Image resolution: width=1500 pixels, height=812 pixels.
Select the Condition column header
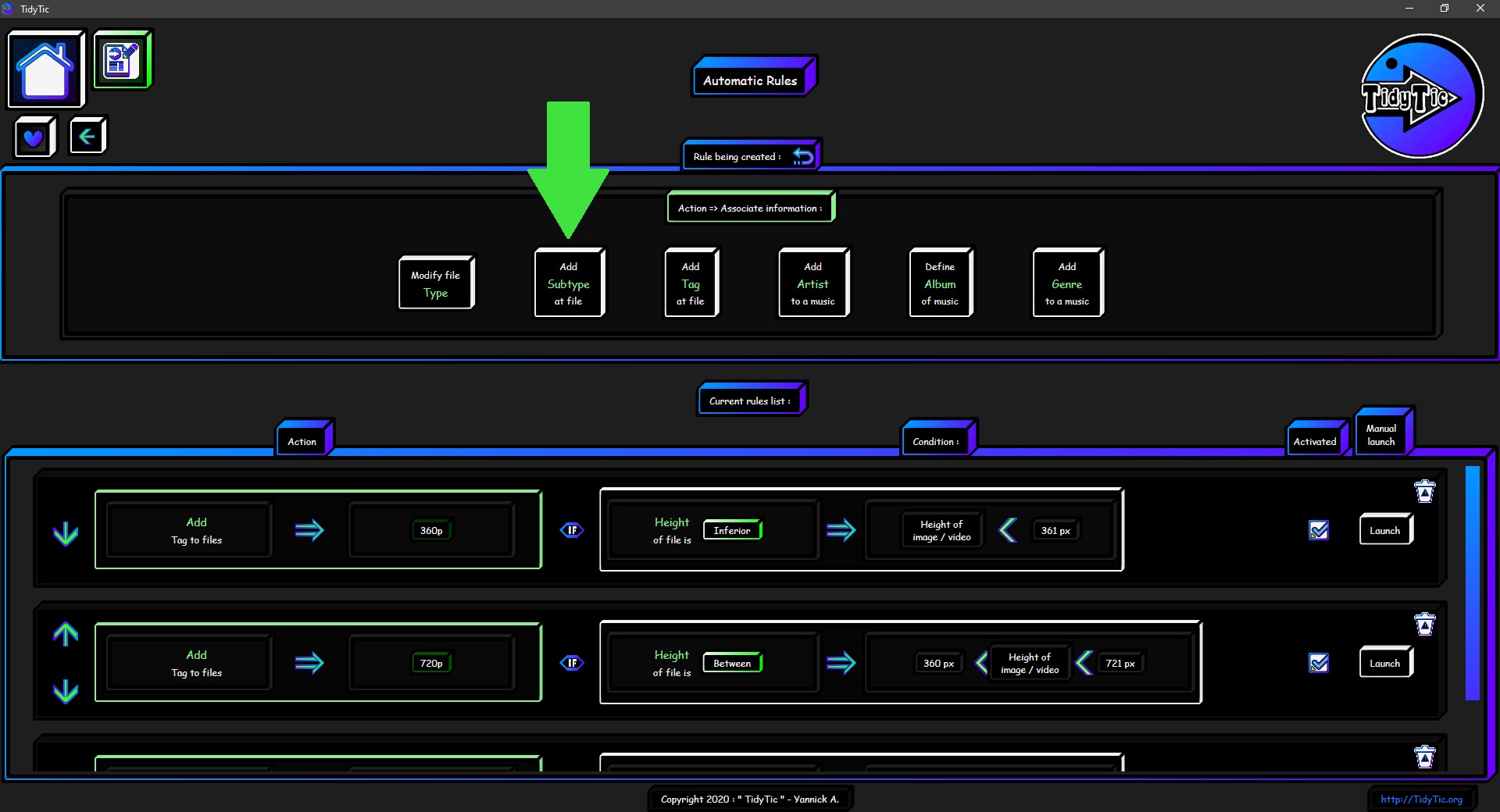click(x=937, y=439)
